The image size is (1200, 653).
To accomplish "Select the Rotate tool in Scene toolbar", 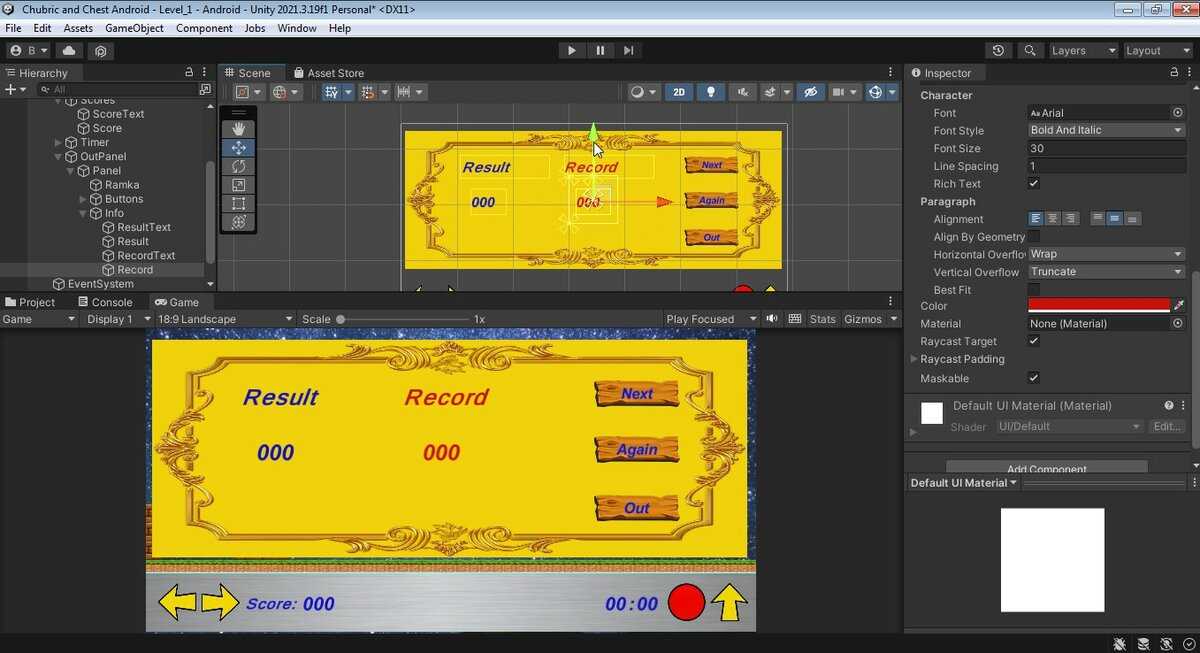I will 238,166.
